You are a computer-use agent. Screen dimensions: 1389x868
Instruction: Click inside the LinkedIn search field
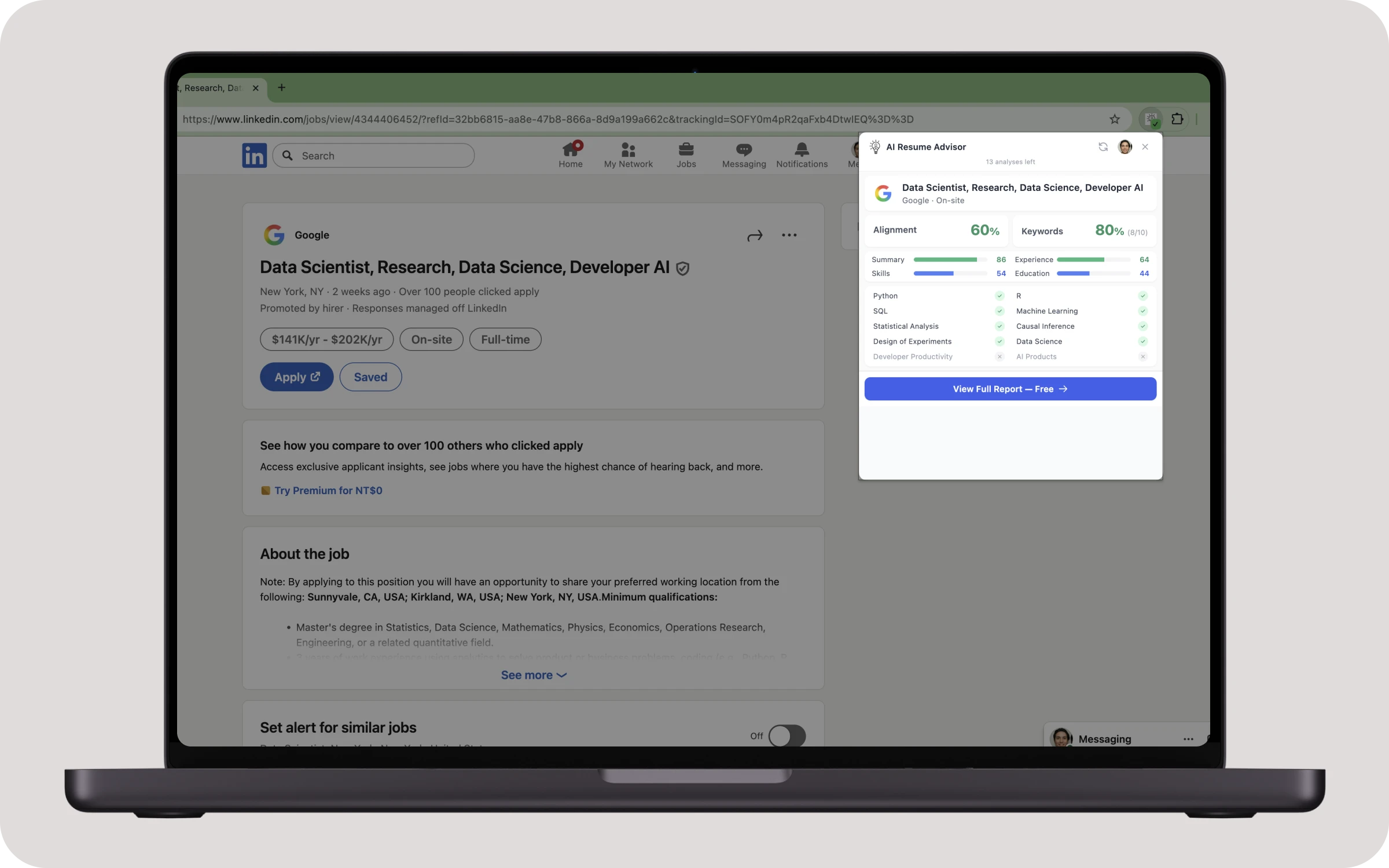(373, 155)
